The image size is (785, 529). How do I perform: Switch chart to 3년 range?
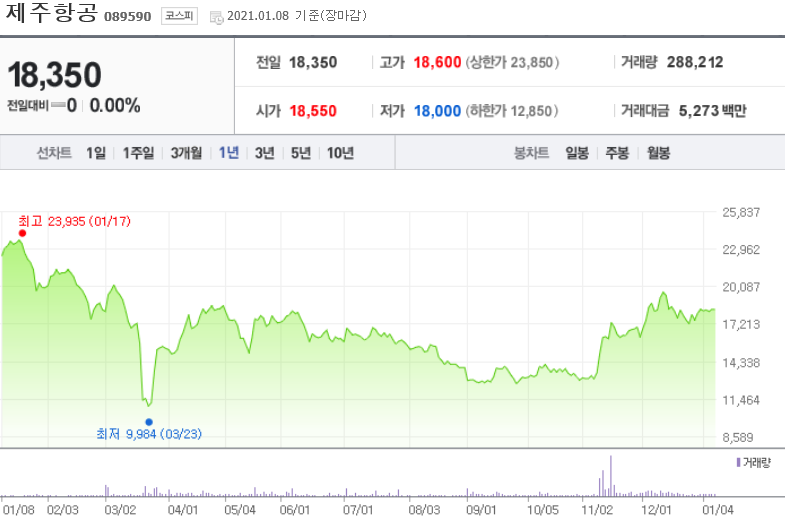coord(265,153)
